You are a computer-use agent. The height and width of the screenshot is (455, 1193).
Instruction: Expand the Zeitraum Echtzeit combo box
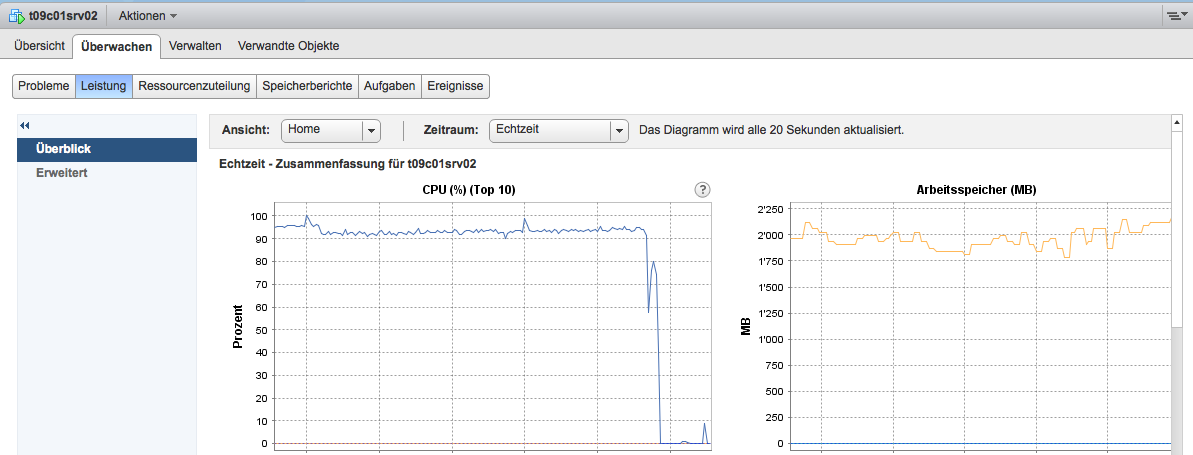619,130
